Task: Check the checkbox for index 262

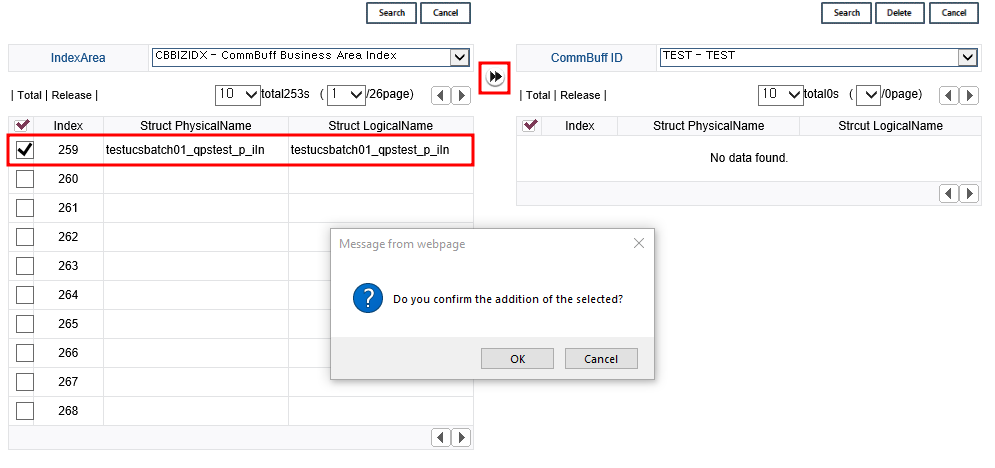Action: point(25,237)
